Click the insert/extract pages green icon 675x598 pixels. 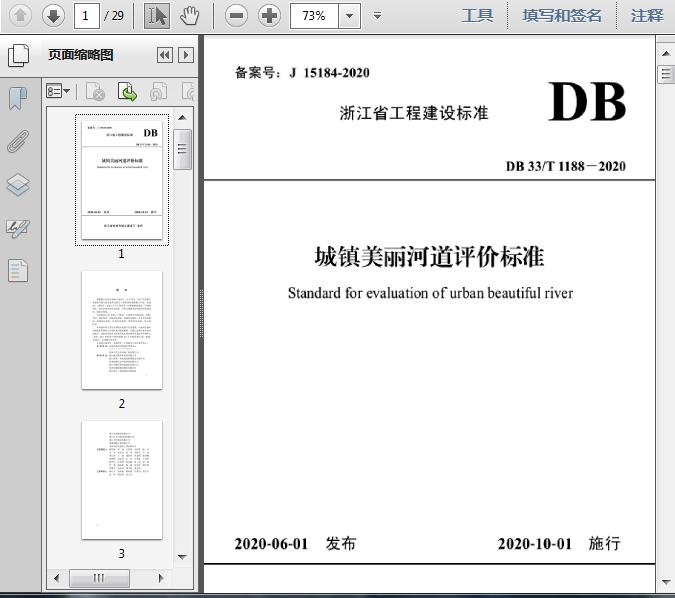tap(127, 91)
